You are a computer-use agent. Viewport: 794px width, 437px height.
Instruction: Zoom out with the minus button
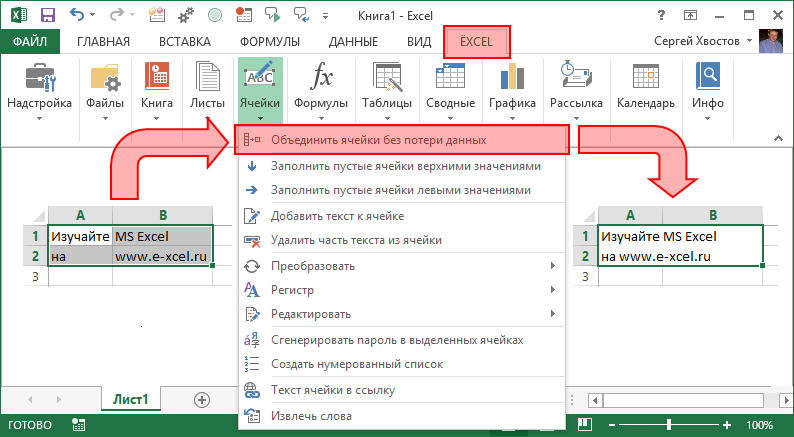612,425
